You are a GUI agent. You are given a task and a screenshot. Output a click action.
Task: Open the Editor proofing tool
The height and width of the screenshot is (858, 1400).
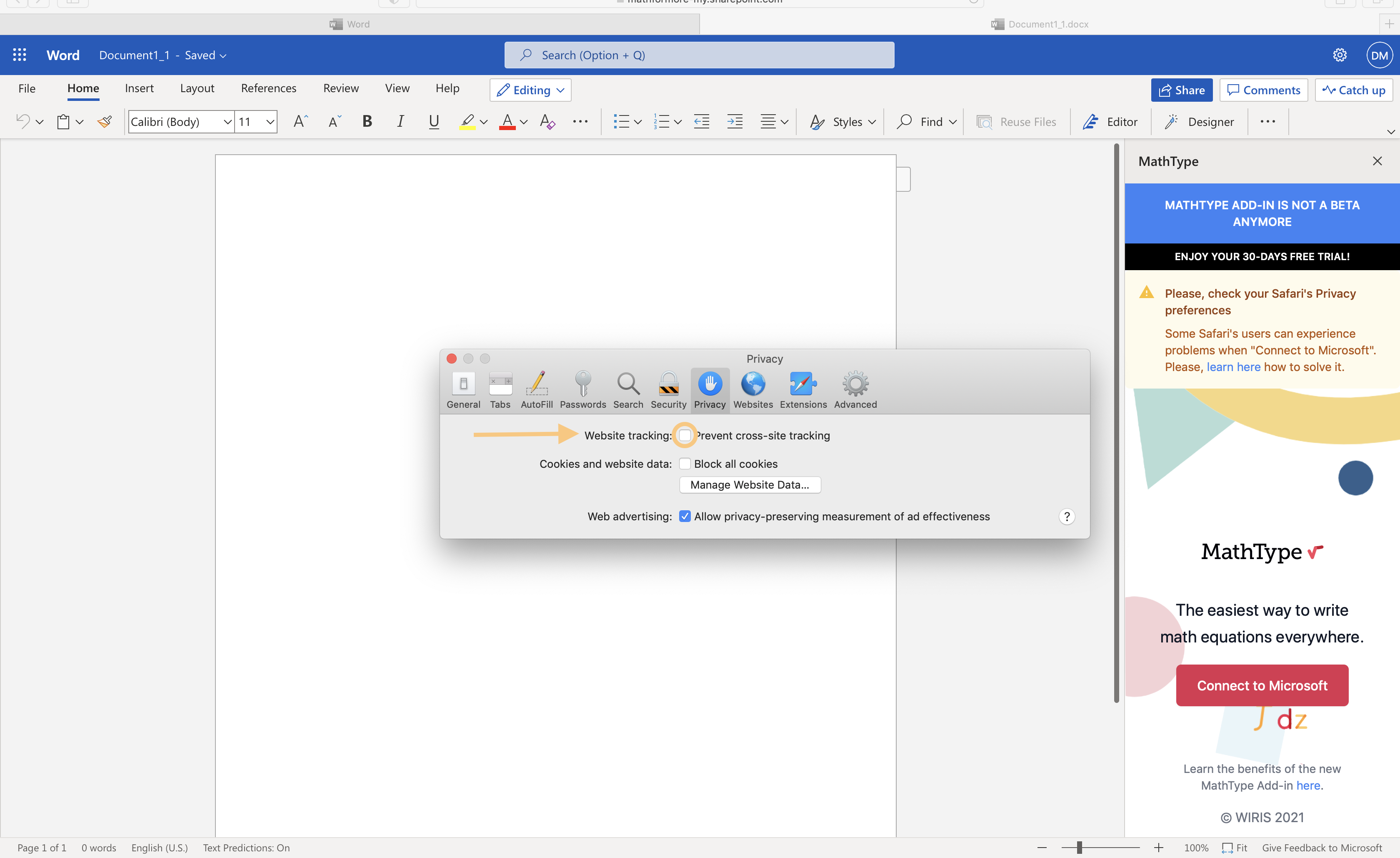(1110, 122)
